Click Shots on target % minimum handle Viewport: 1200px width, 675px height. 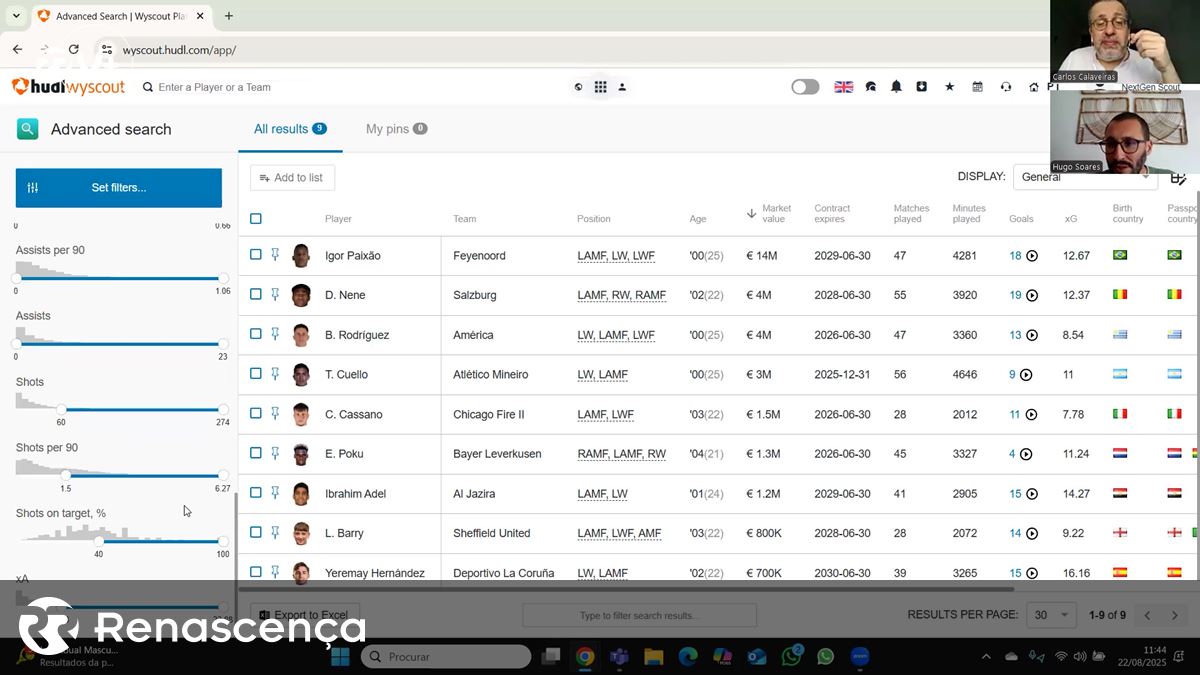pyautogui.click(x=99, y=541)
